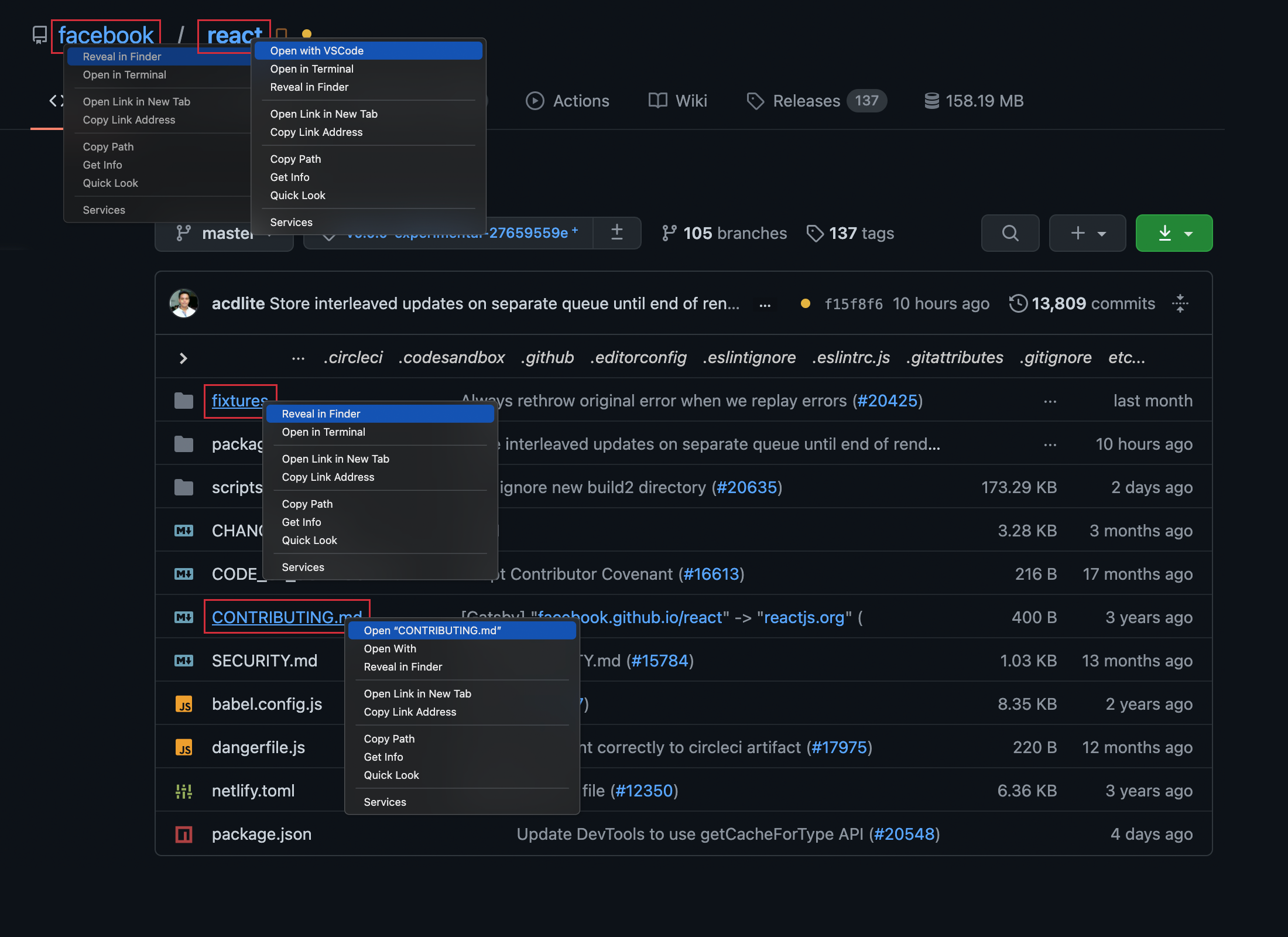Select Copy Path in the react context menu
Screen dimensions: 1288x937
[x=368, y=159]
